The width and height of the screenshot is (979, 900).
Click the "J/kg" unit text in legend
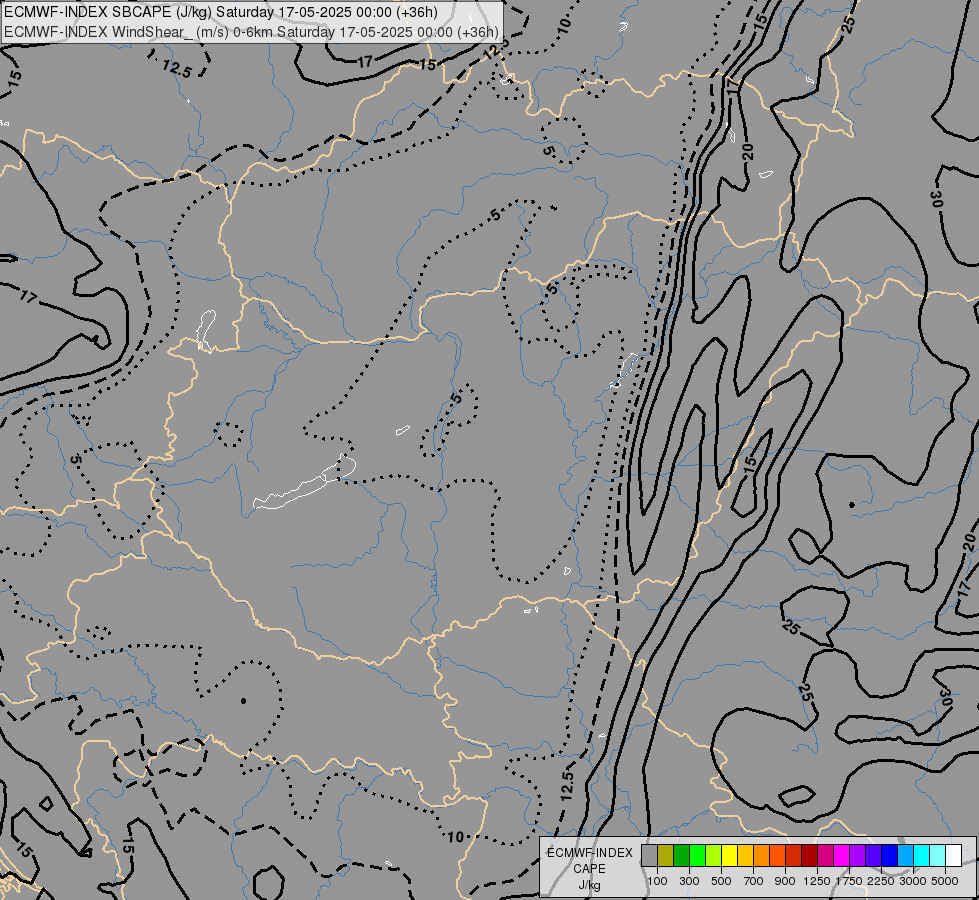coord(589,885)
